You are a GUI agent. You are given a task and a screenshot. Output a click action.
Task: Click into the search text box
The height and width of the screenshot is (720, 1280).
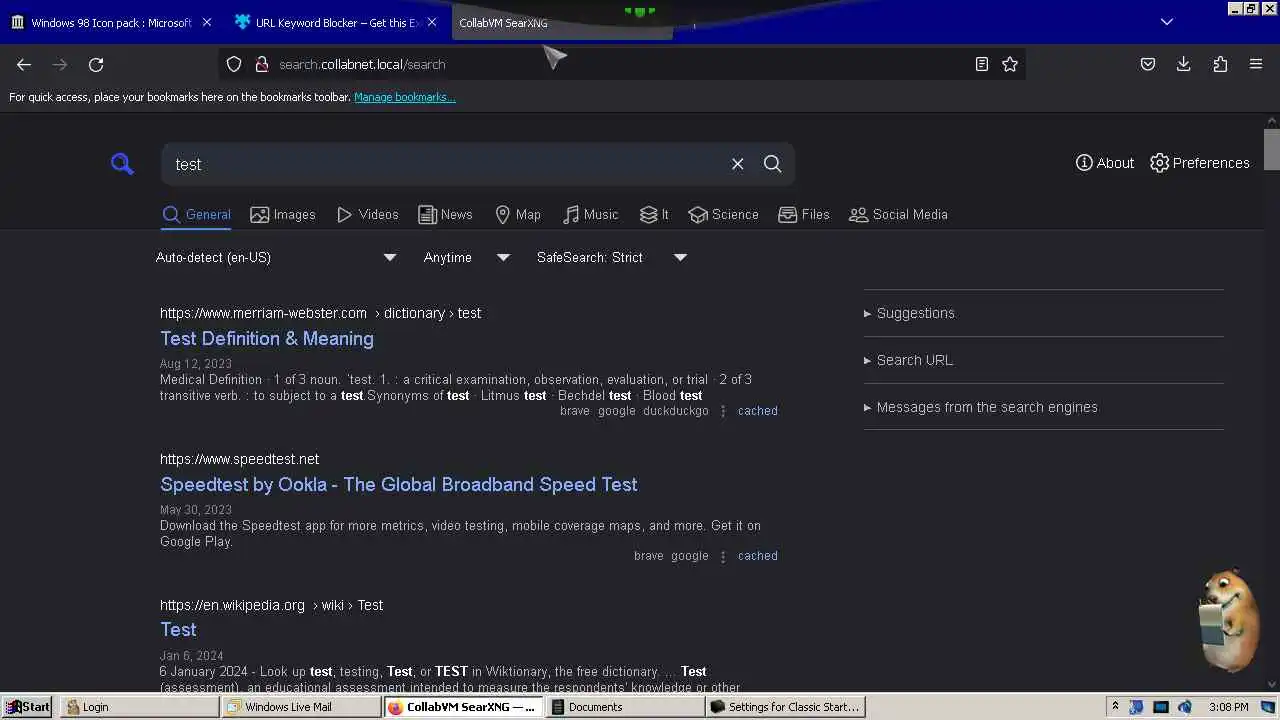click(x=445, y=164)
